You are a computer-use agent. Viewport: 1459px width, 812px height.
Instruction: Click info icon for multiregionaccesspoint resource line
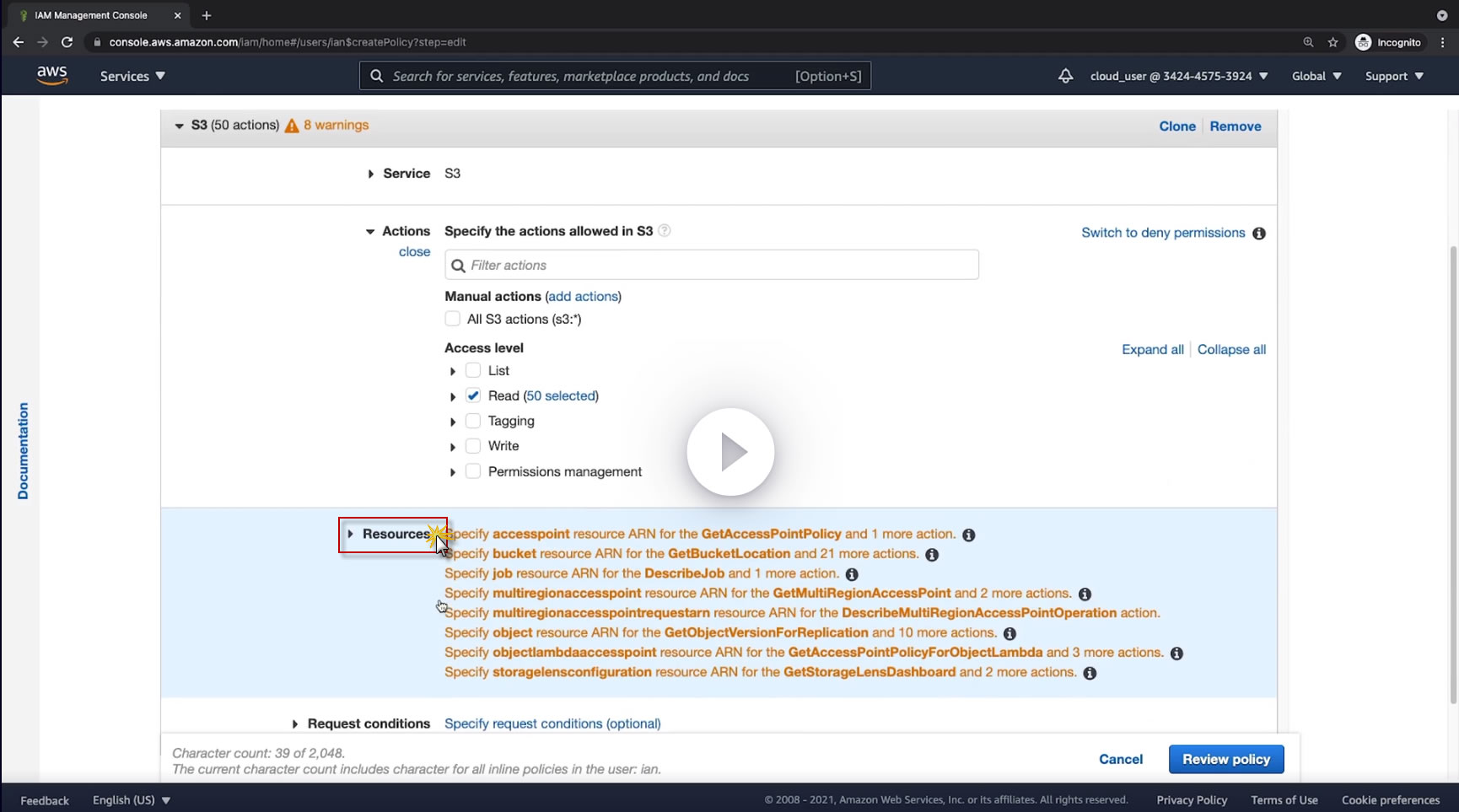point(1085,594)
